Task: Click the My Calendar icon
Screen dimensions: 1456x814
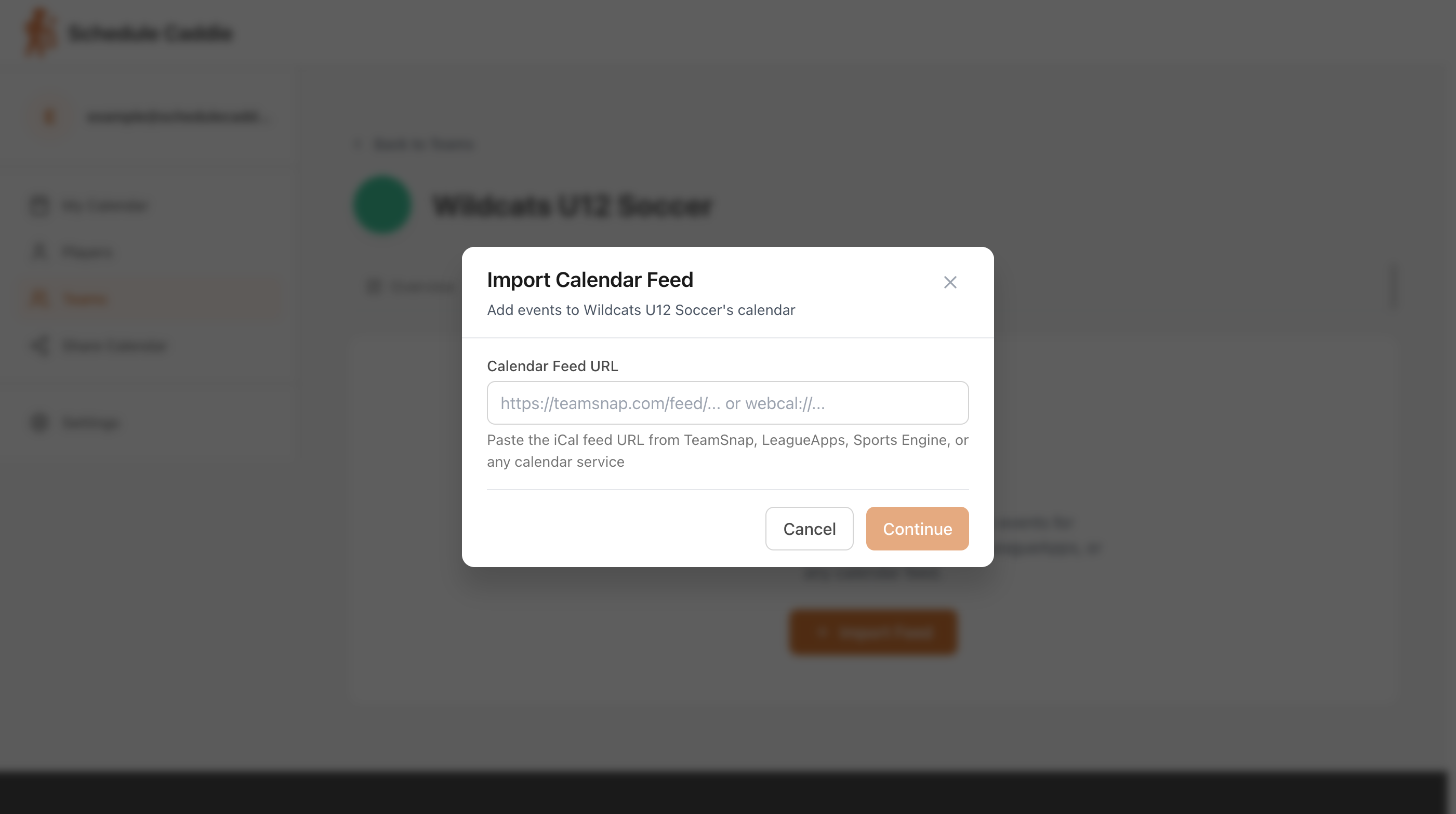Action: [x=39, y=205]
